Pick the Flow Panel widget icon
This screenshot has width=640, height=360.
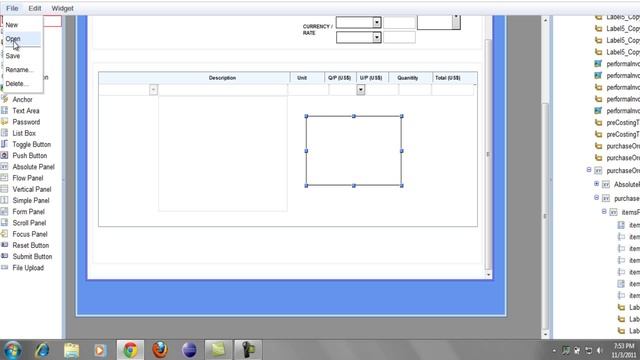tap(4, 178)
